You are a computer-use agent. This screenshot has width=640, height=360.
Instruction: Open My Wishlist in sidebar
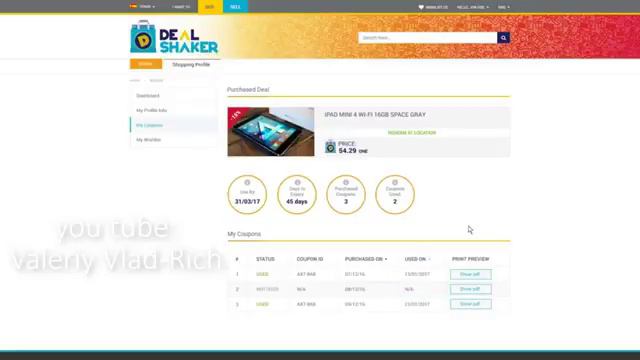click(x=149, y=140)
